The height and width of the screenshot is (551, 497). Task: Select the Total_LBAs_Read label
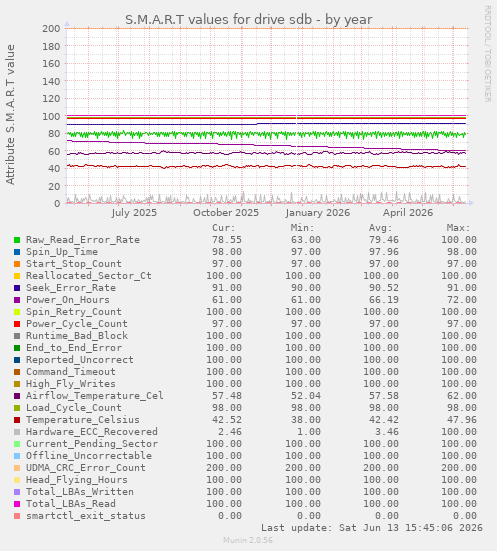point(71,504)
